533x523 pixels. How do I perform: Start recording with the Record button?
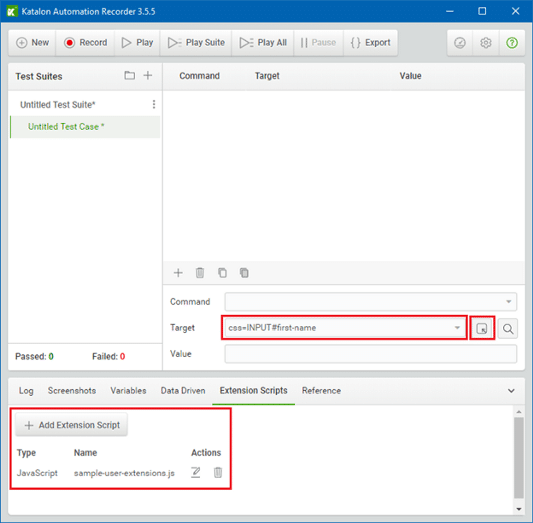[85, 43]
